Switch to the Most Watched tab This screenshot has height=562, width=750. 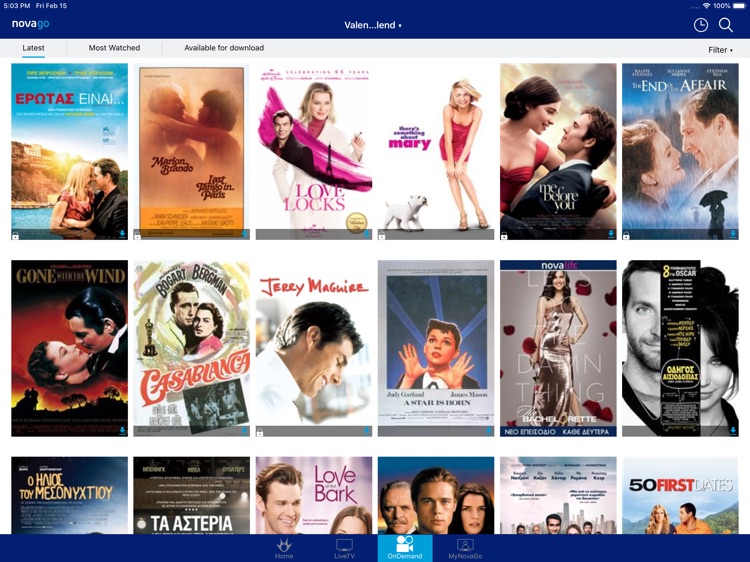(x=114, y=48)
